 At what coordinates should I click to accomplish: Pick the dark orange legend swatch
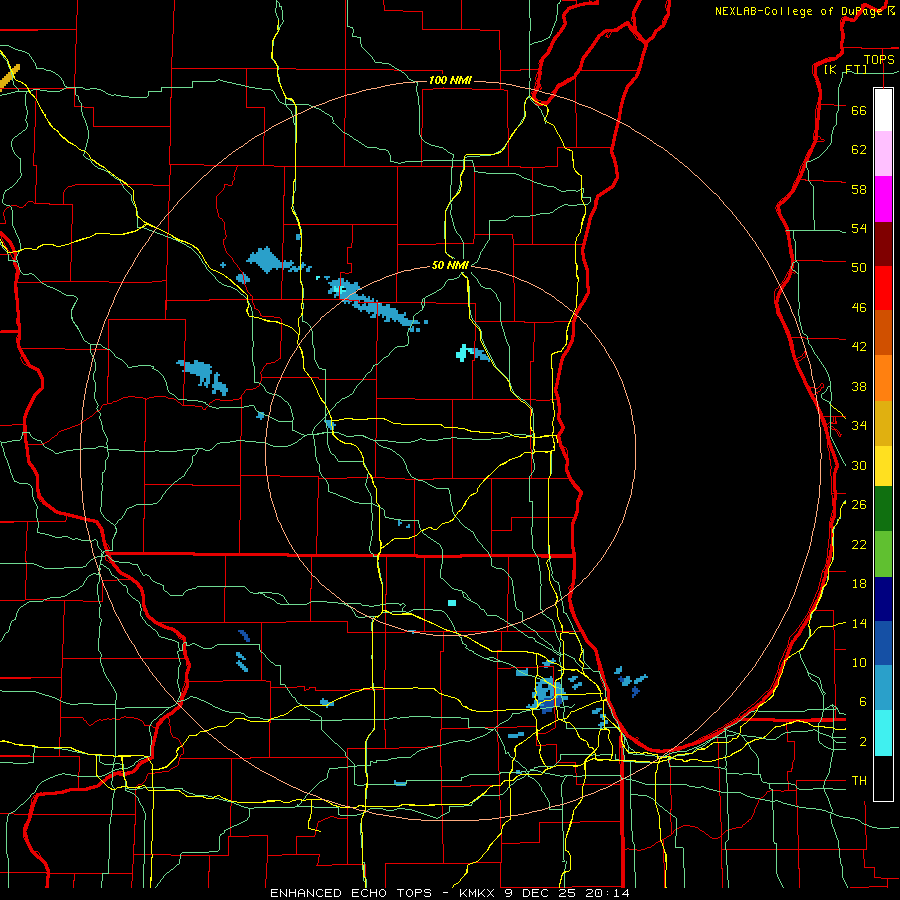pyautogui.click(x=883, y=332)
